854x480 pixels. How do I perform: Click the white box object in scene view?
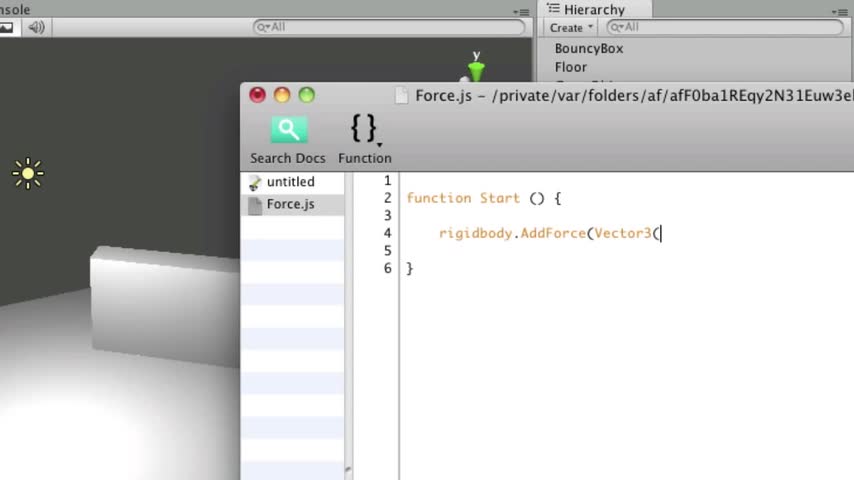click(163, 305)
